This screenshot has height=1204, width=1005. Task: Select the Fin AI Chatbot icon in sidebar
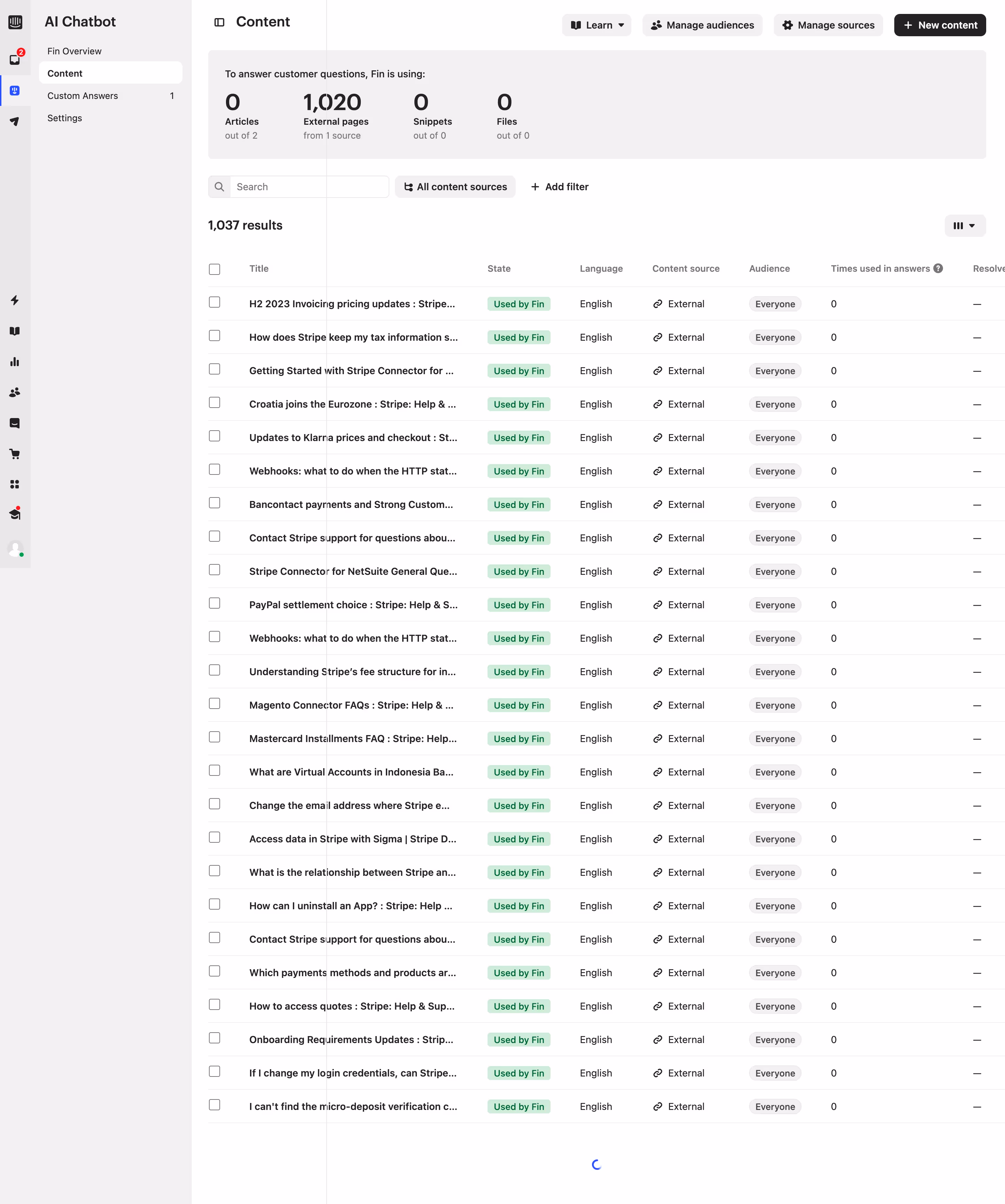(x=15, y=90)
